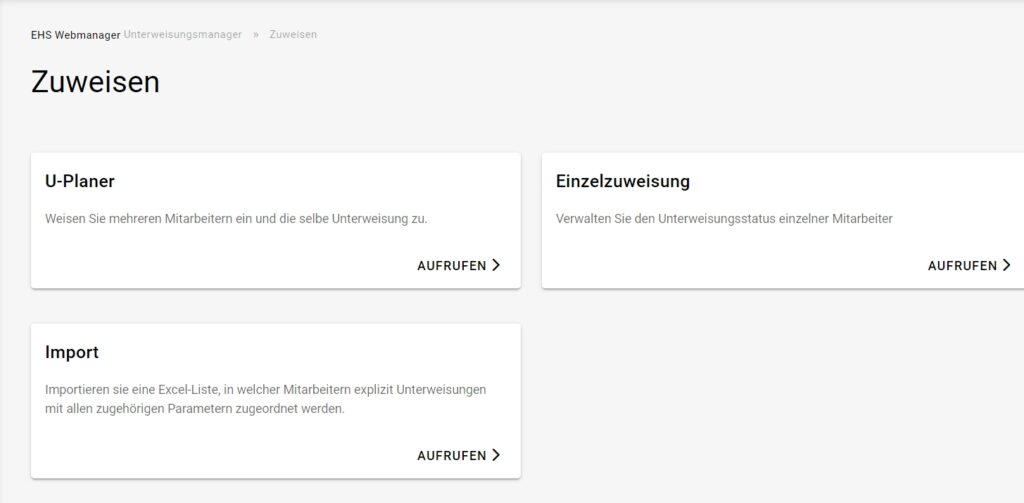The width and height of the screenshot is (1024, 503).
Task: Click the chevron arrow in the Einzelzuweisung card
Action: tap(1006, 266)
